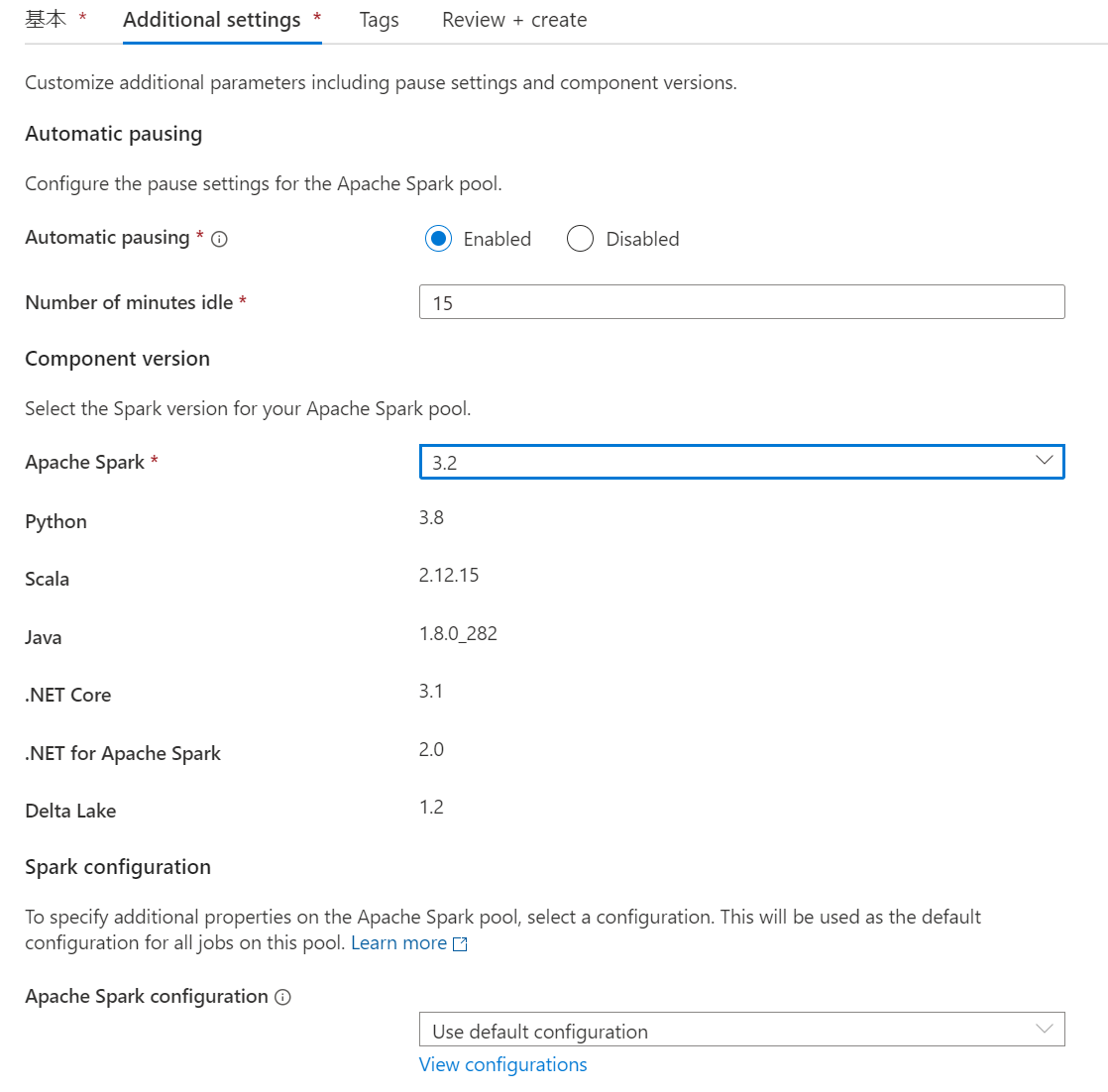
Task: Open the Learn more link
Action: [x=398, y=943]
